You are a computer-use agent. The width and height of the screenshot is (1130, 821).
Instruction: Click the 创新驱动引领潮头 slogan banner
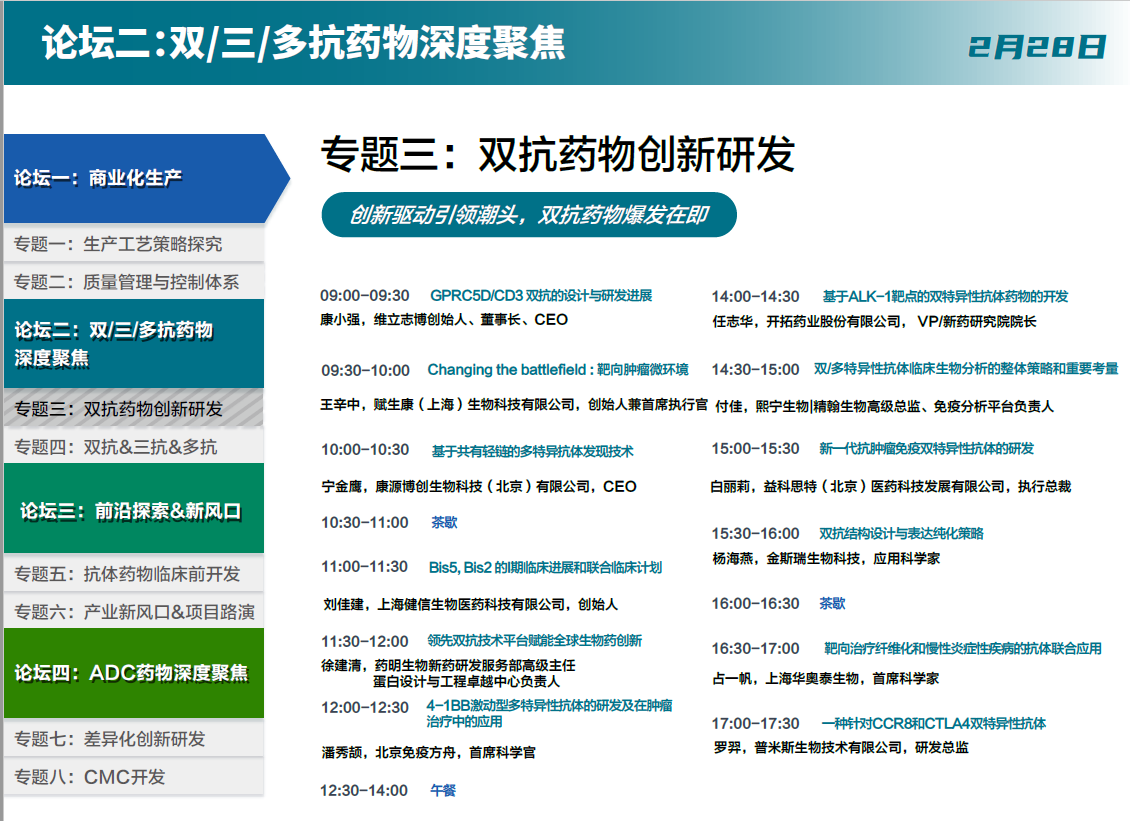point(529,215)
